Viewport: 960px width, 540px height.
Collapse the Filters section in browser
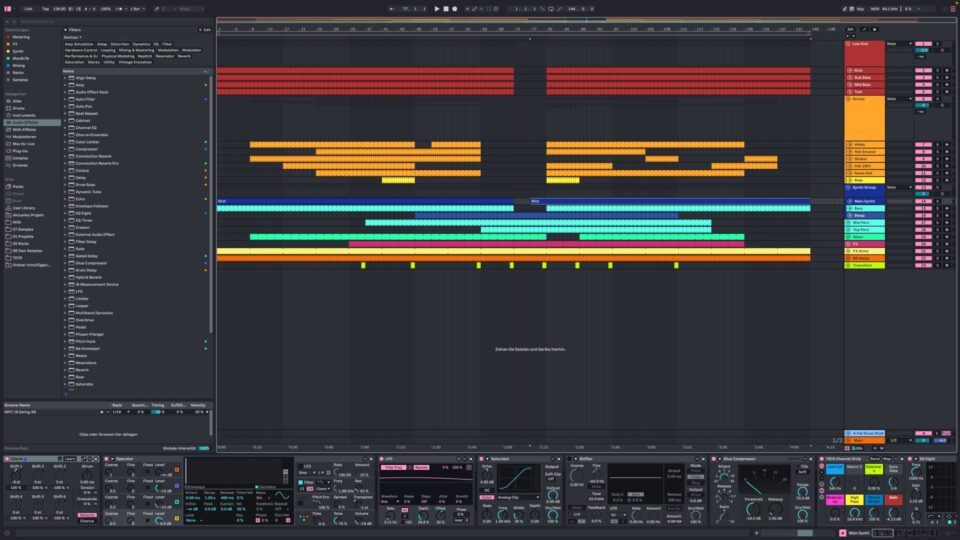click(x=65, y=30)
